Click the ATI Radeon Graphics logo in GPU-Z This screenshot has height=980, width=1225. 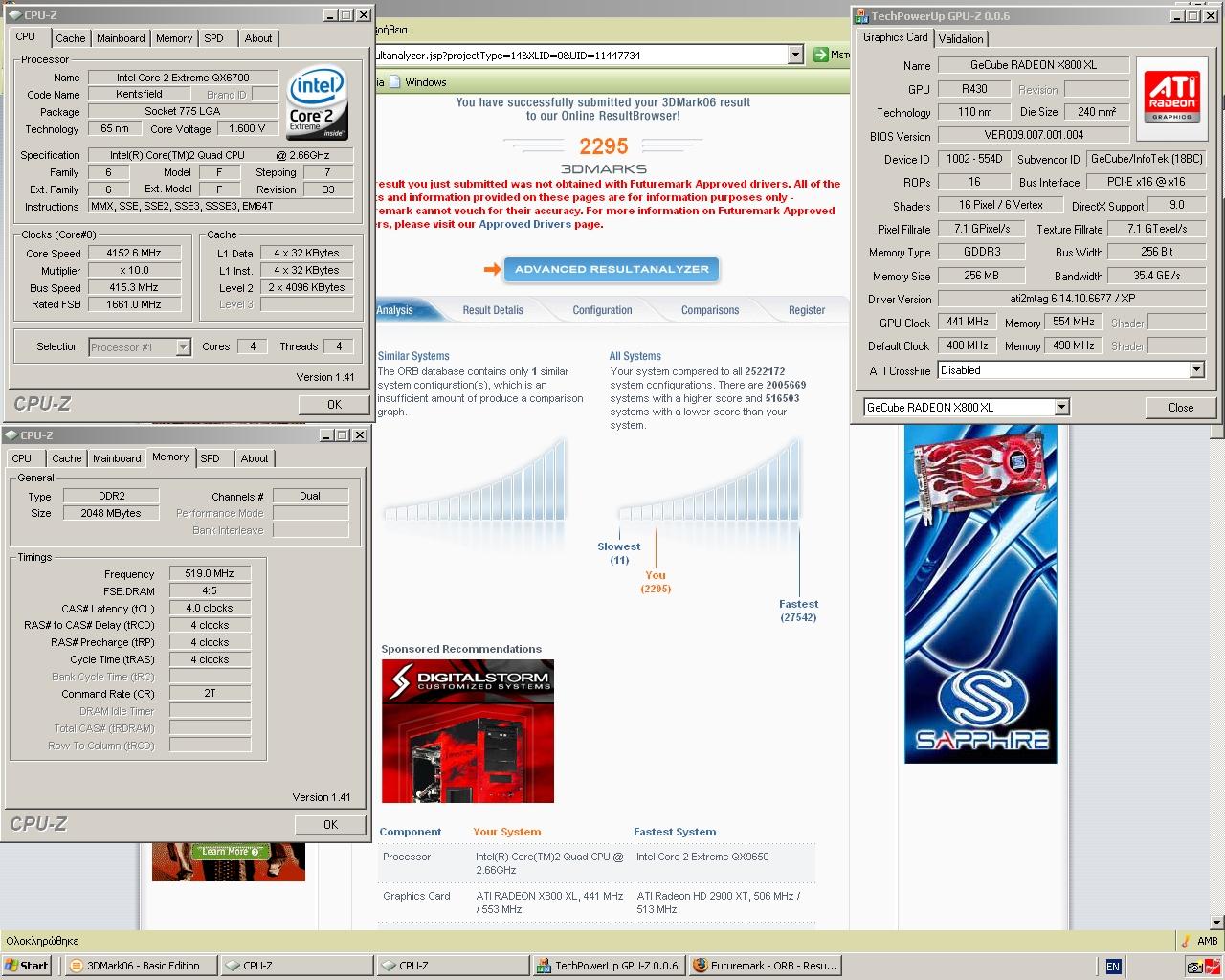click(1171, 97)
